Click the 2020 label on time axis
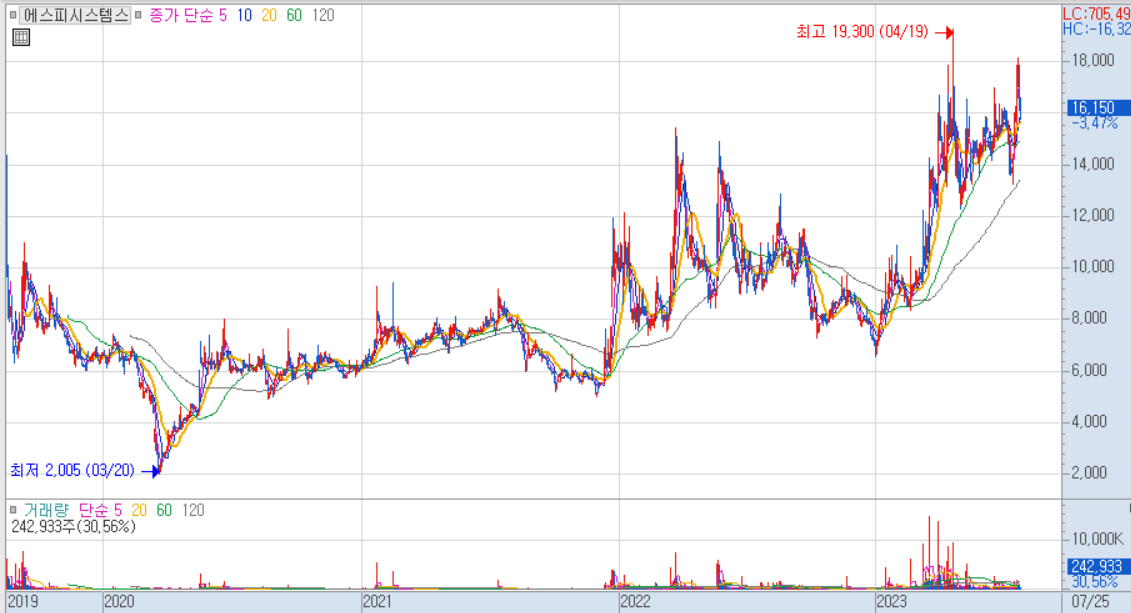The height and width of the screenshot is (613, 1131). tap(120, 601)
